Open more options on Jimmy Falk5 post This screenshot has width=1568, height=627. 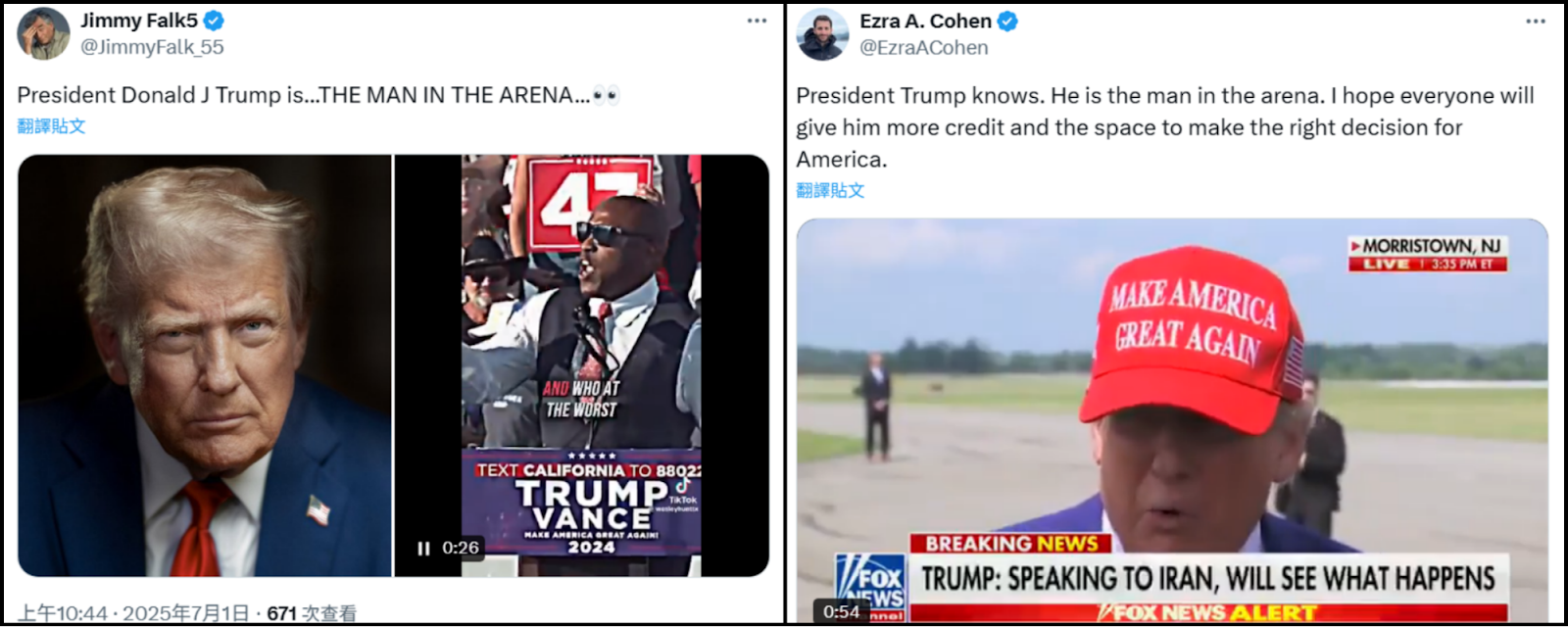coord(757,21)
